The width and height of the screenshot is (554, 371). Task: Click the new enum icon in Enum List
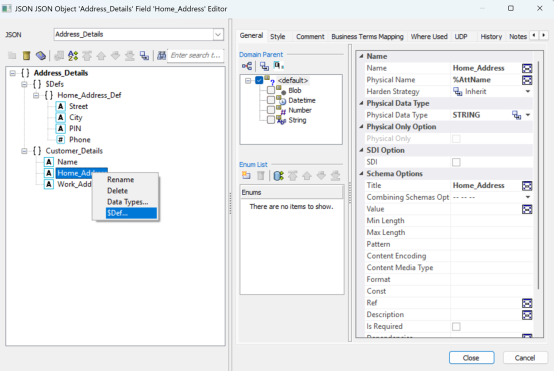[x=246, y=175]
